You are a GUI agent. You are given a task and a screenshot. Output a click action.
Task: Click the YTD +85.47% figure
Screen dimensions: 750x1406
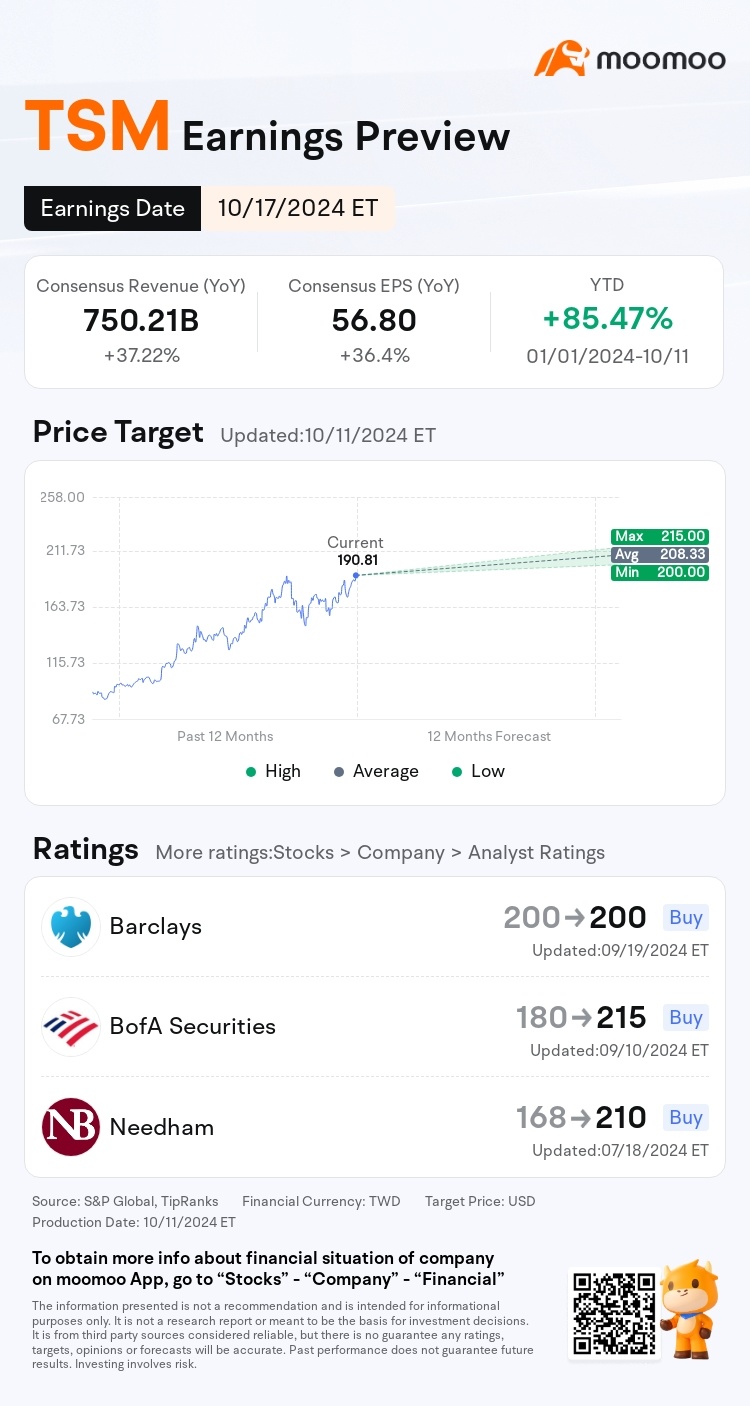[607, 319]
